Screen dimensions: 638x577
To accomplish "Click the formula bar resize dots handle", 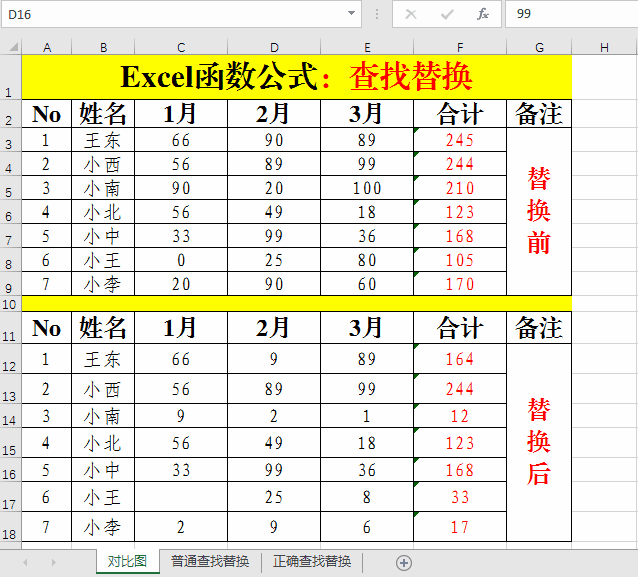I will coord(377,14).
